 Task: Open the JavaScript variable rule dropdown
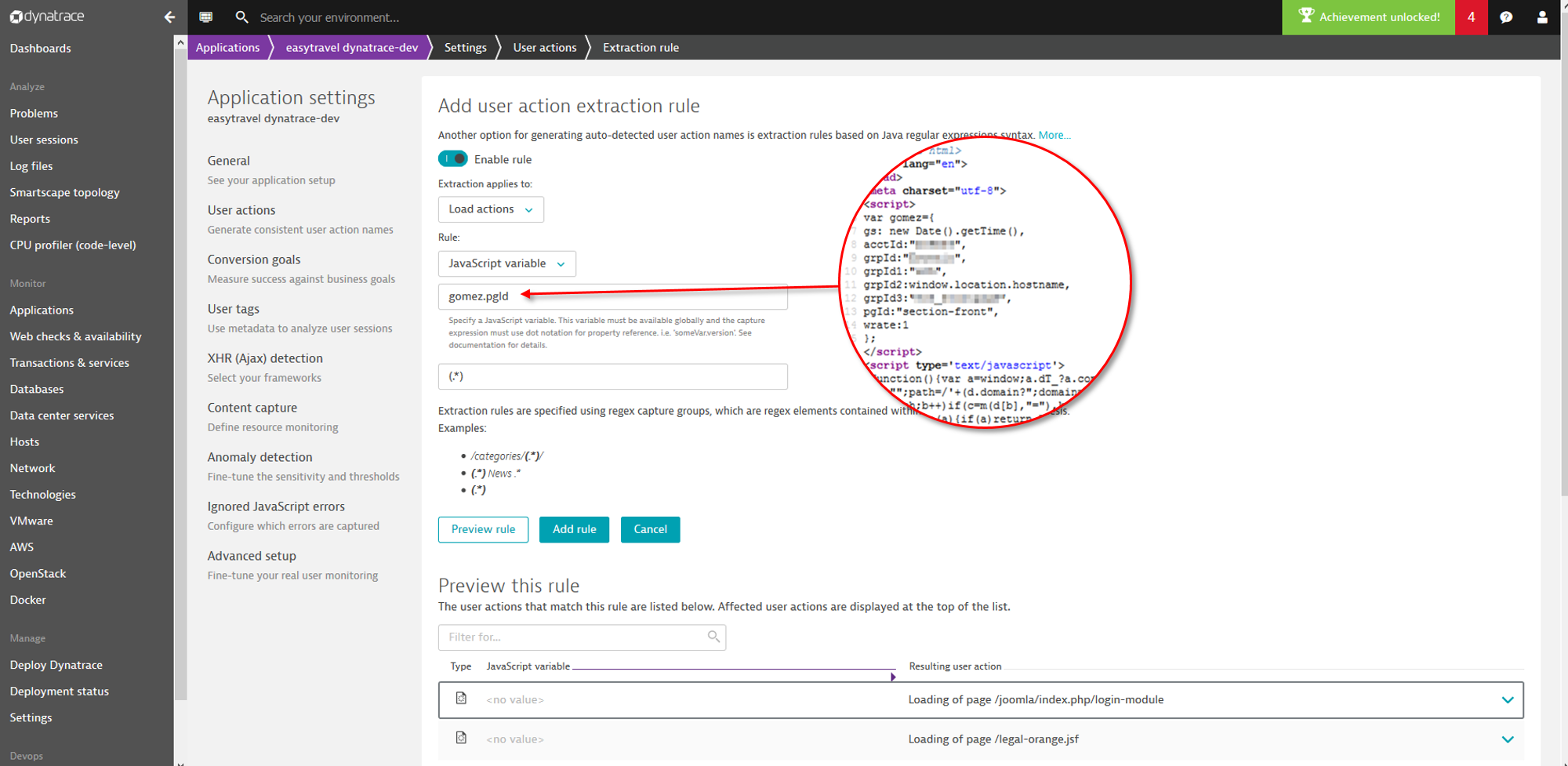(x=506, y=263)
